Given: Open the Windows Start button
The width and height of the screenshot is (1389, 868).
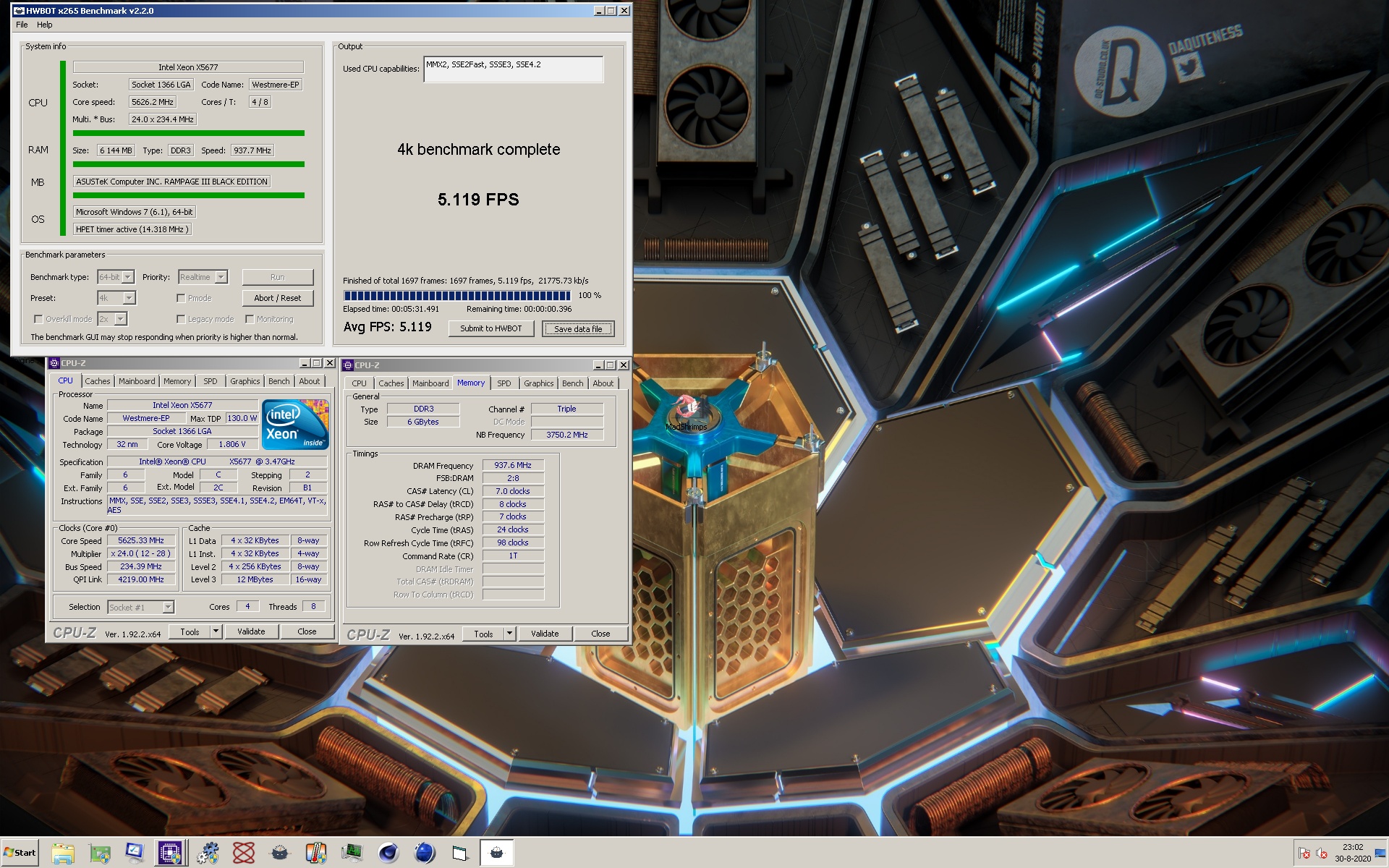Looking at the screenshot, I should coord(20,853).
